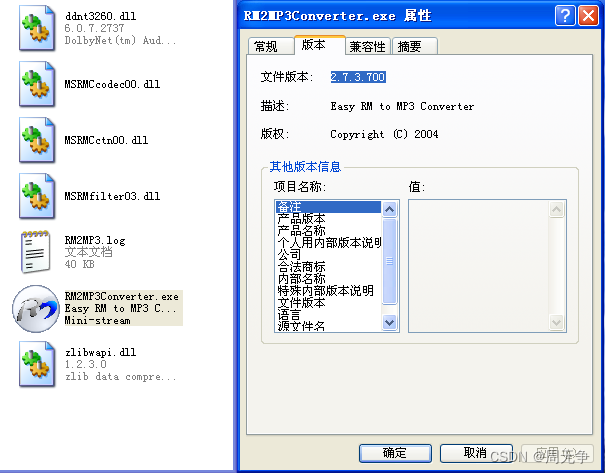
Task: Click the zlibwapi.dll file name
Action: [100, 352]
